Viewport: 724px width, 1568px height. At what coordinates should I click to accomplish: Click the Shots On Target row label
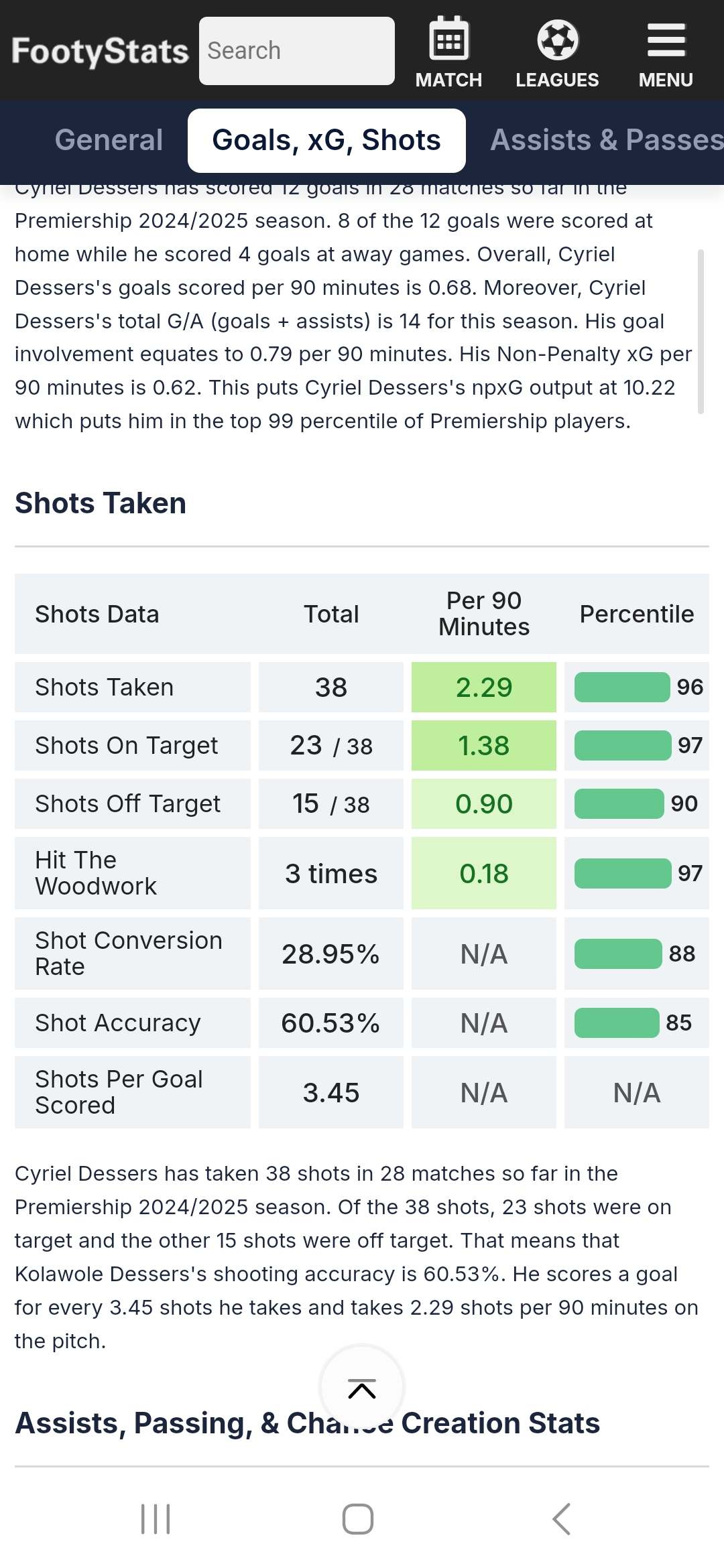tap(127, 745)
